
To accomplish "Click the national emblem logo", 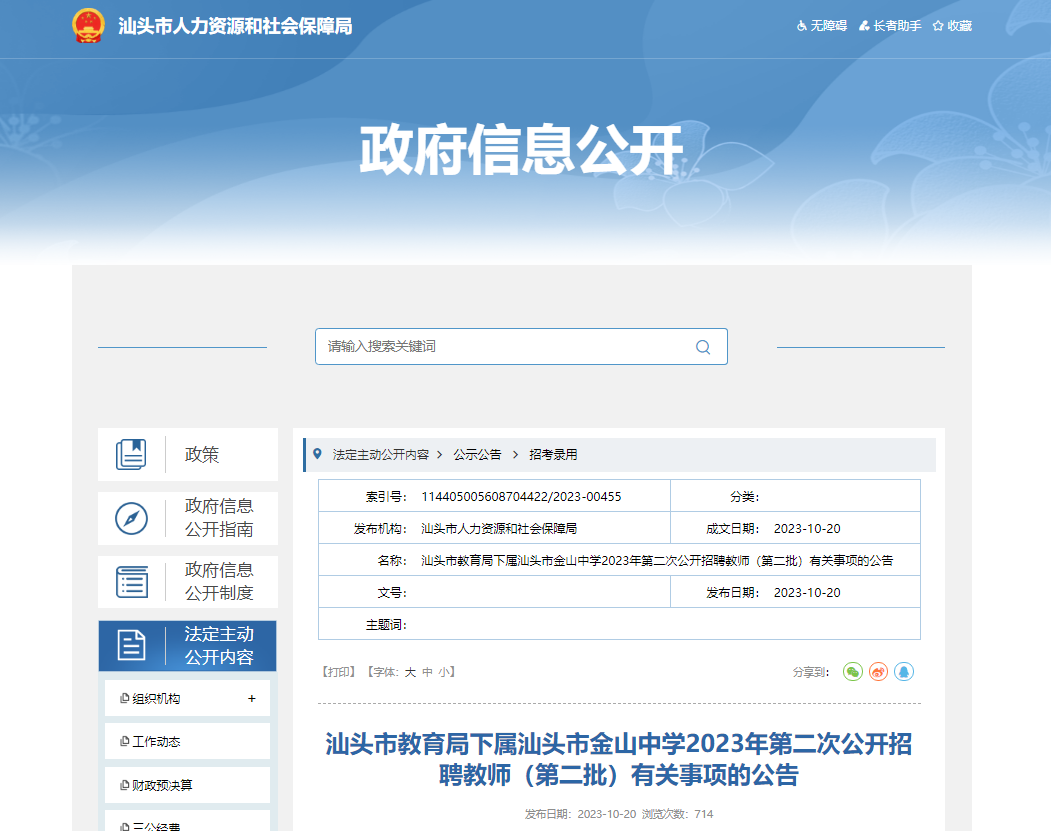I will (88, 26).
